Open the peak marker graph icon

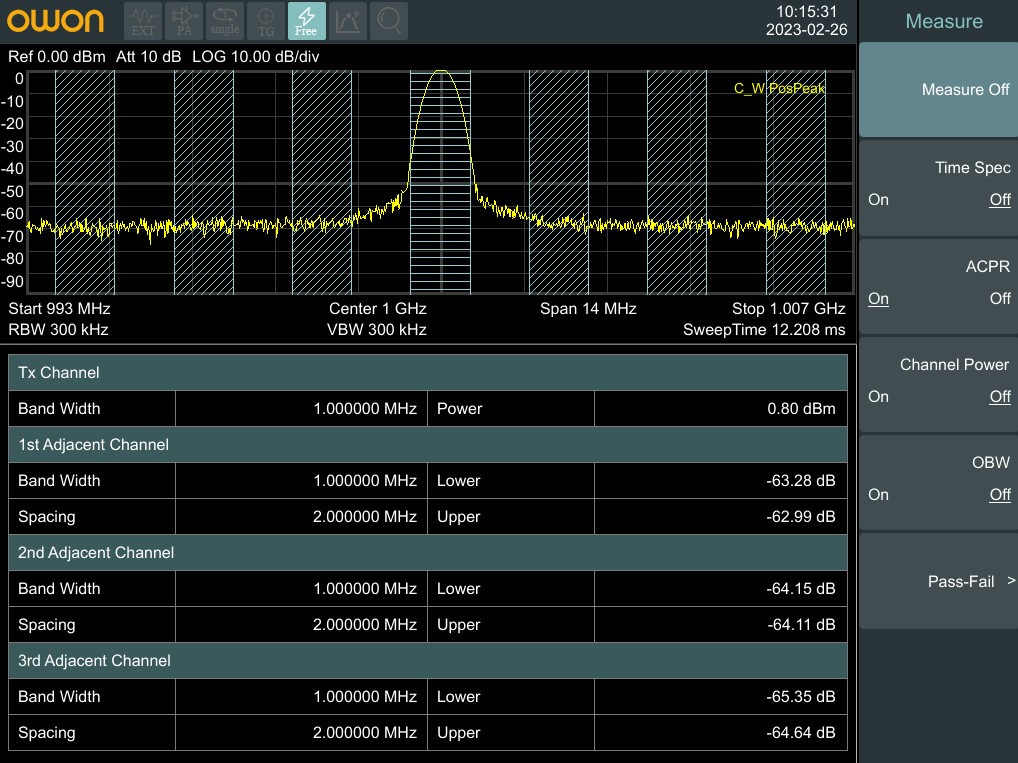[348, 20]
